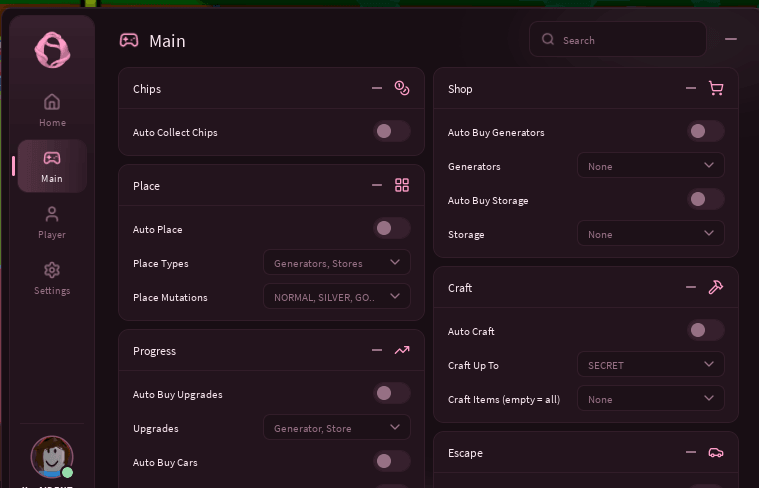Toggle Auto Buy Upgrades
This screenshot has height=488, width=759.
coord(392,393)
